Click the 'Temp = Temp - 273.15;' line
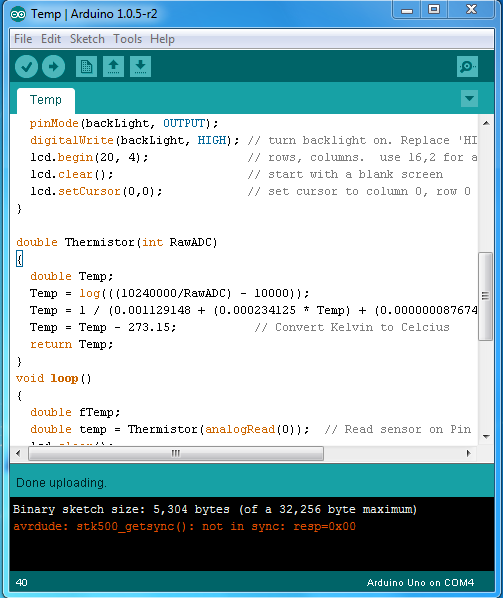Viewport: 503px width, 598px height. pos(103,328)
